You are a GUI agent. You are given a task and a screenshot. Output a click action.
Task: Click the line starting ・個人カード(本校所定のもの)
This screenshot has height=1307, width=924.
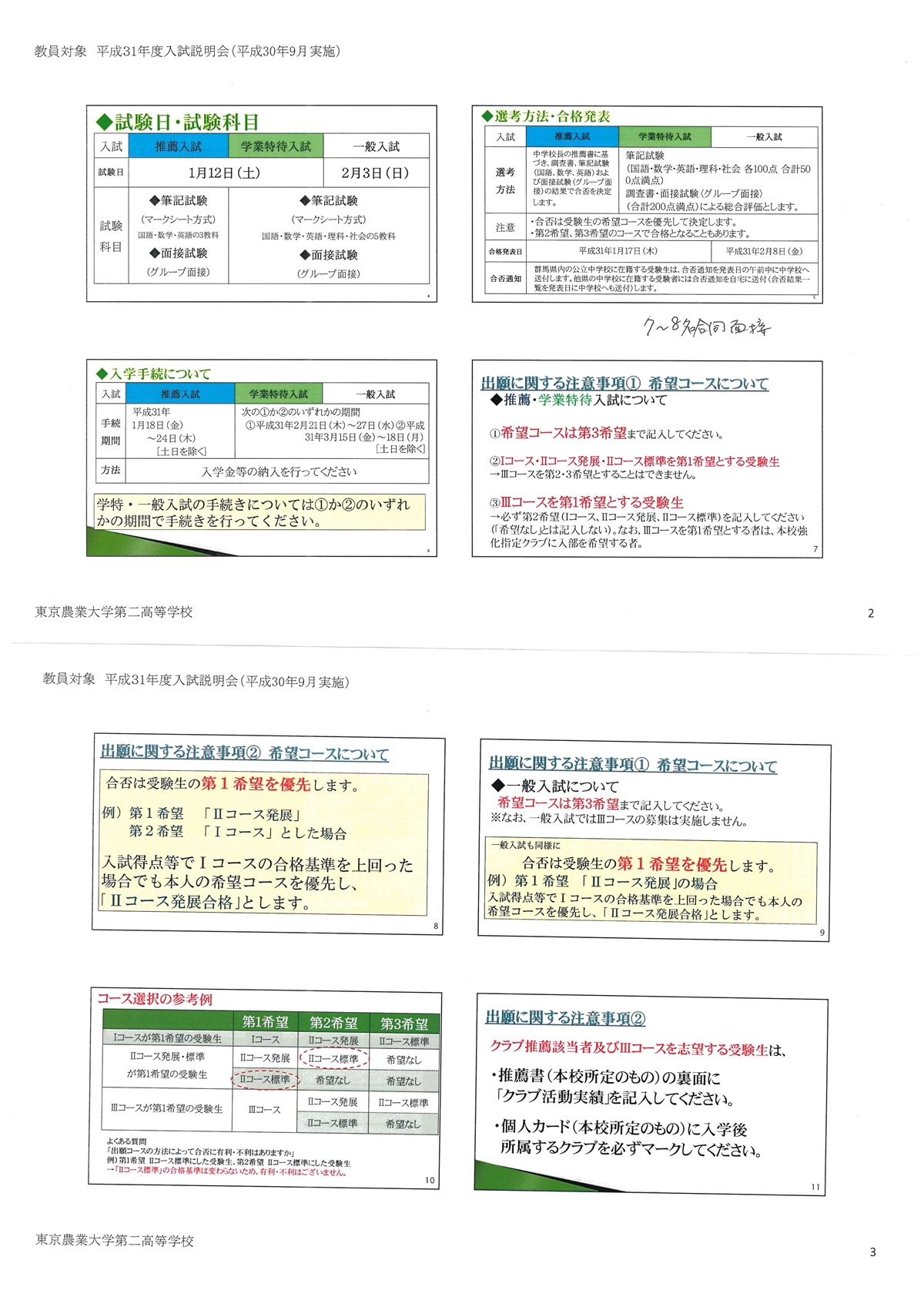coord(621,1128)
